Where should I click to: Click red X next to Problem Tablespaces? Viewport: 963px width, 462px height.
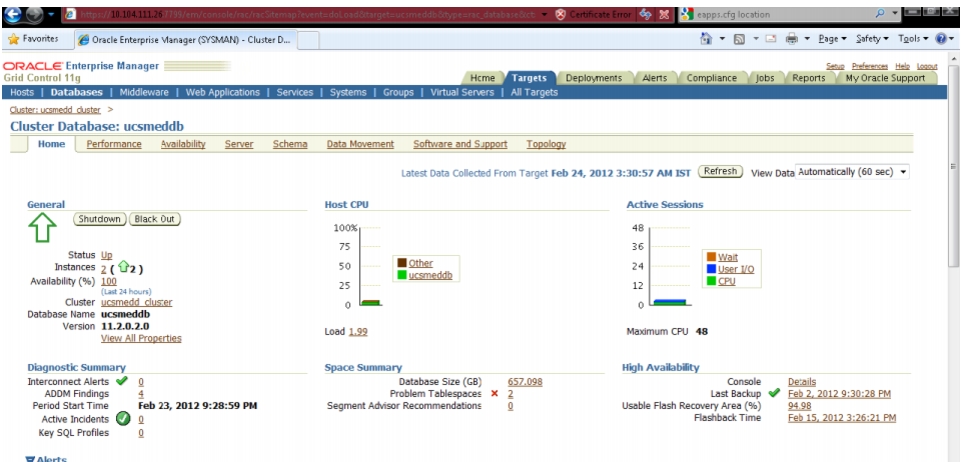point(494,393)
